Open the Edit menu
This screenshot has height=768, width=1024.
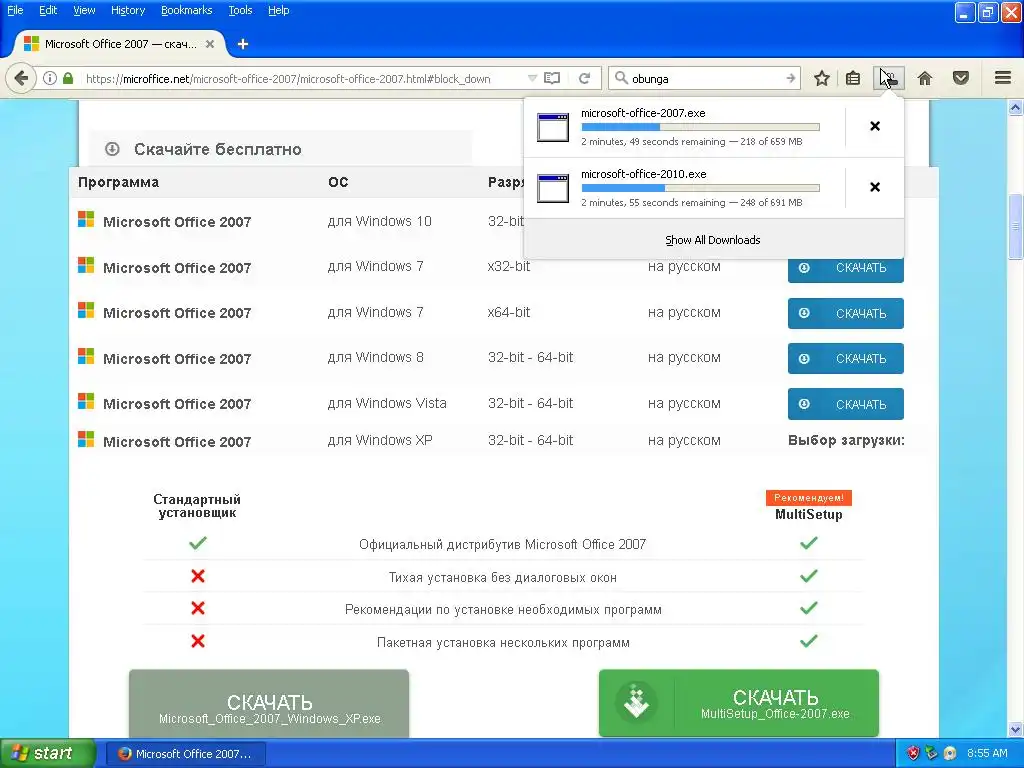click(48, 10)
